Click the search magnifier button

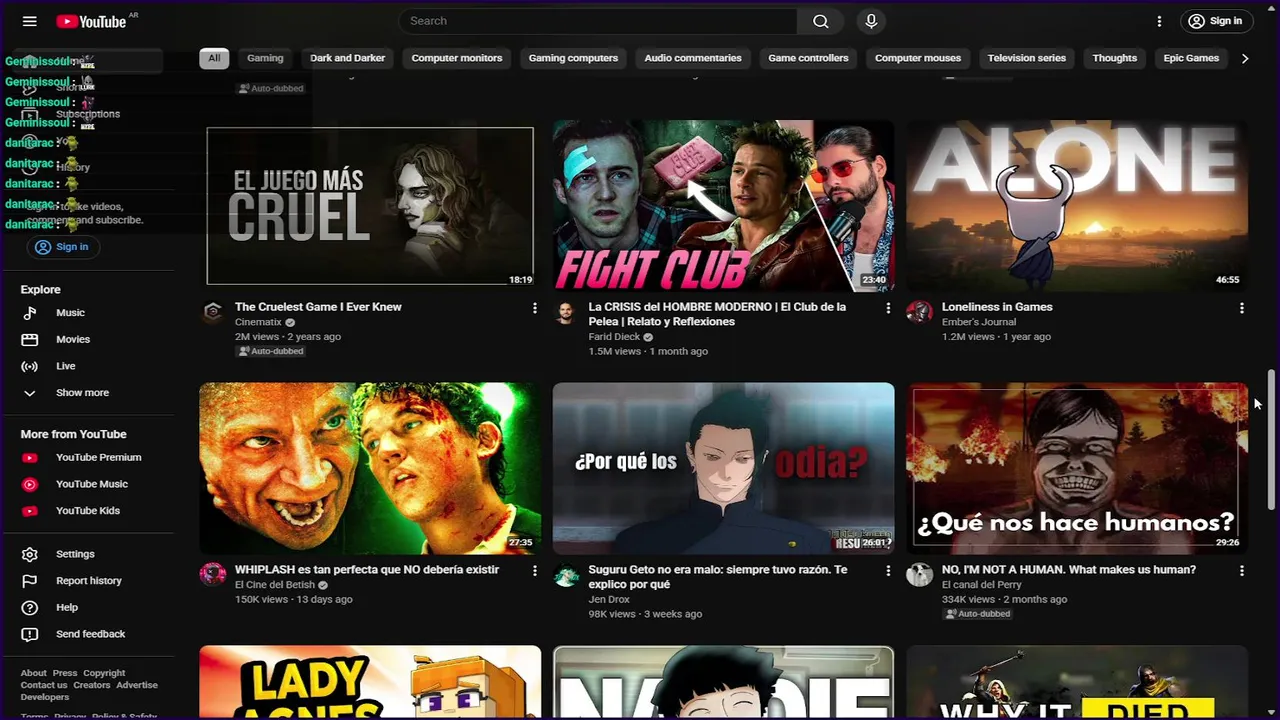tap(820, 21)
